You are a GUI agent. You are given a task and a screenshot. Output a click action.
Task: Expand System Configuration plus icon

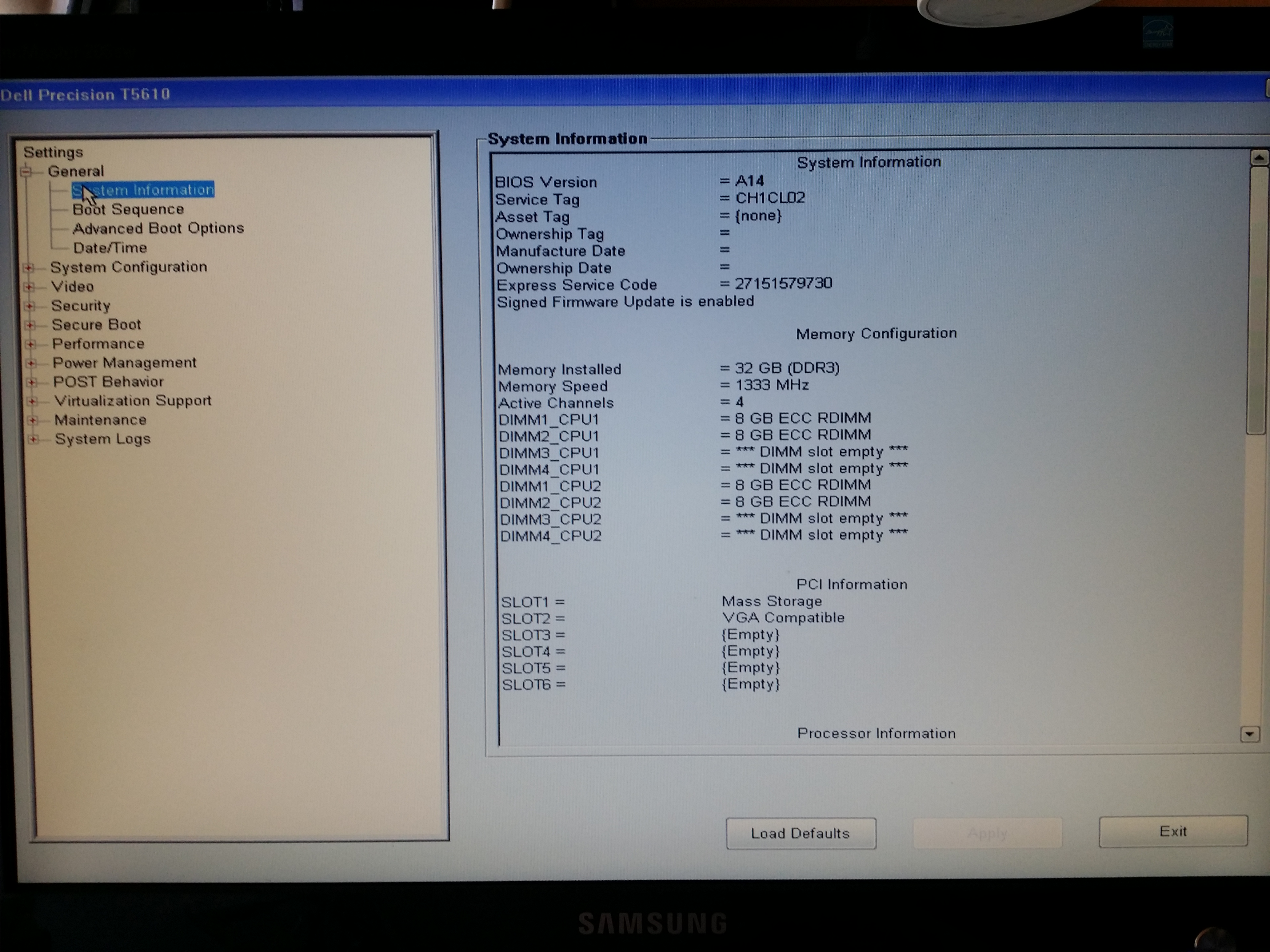click(x=28, y=268)
